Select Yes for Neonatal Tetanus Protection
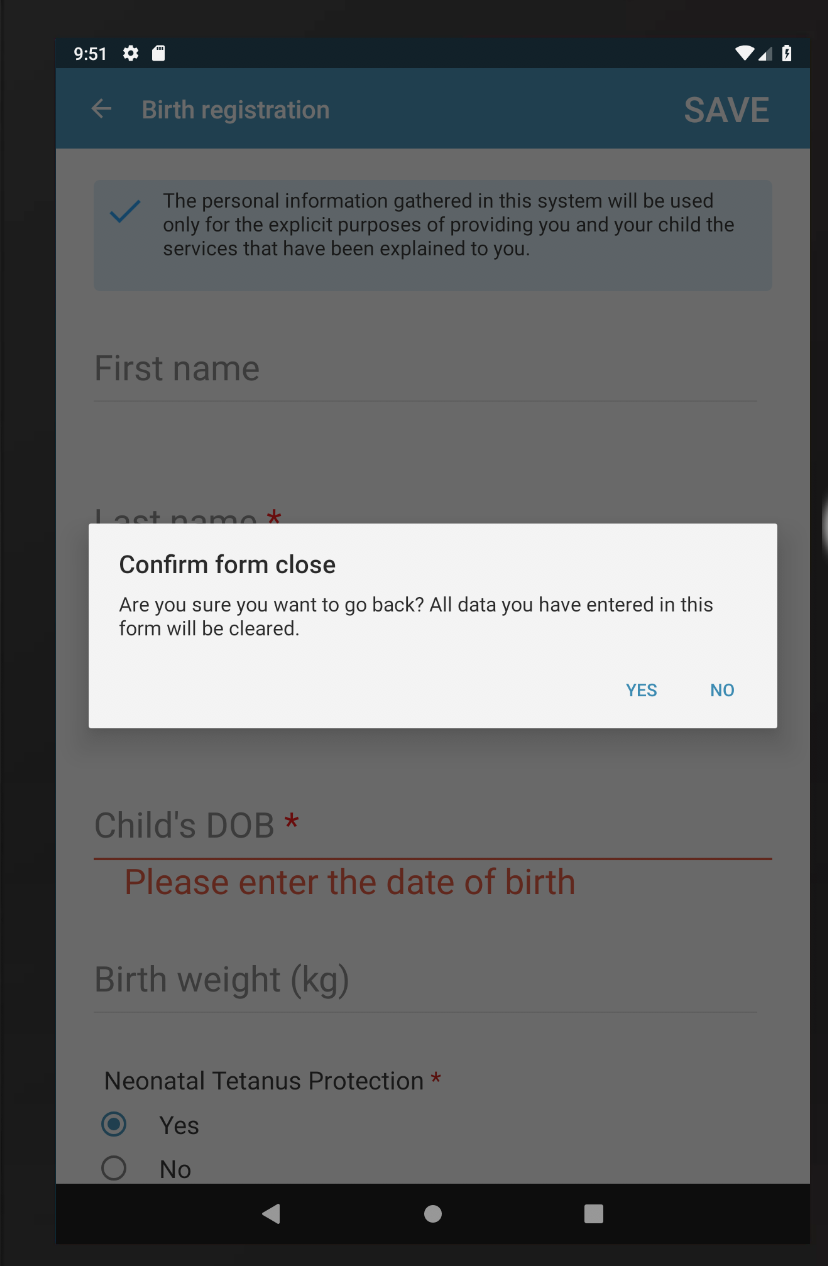This screenshot has width=828, height=1266. tap(114, 1124)
